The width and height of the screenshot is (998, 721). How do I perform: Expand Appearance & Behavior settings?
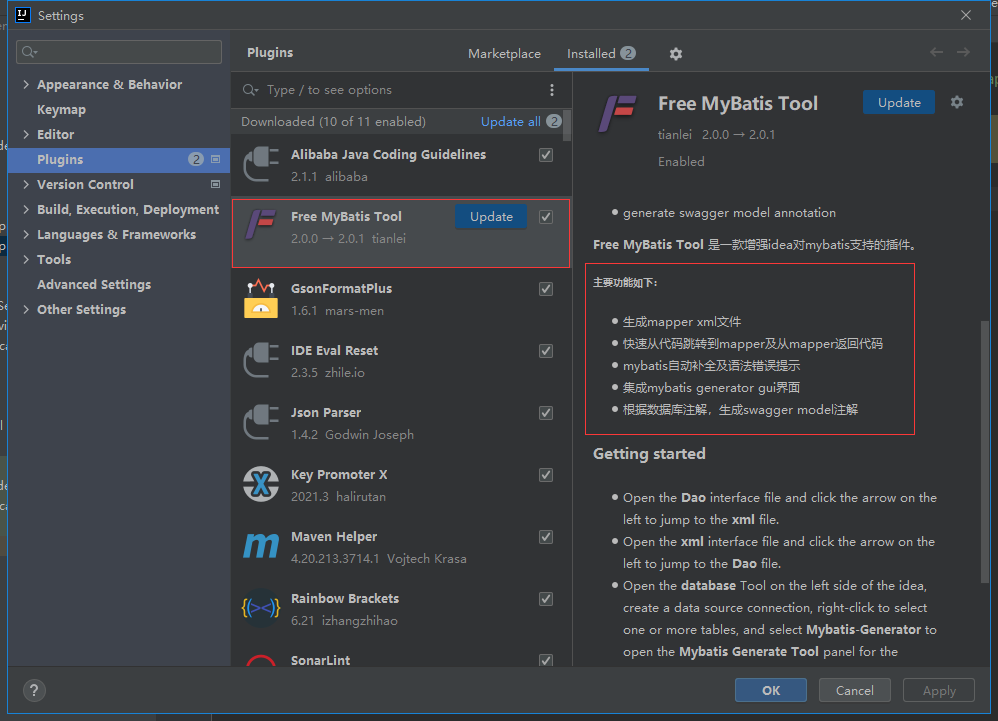[25, 84]
